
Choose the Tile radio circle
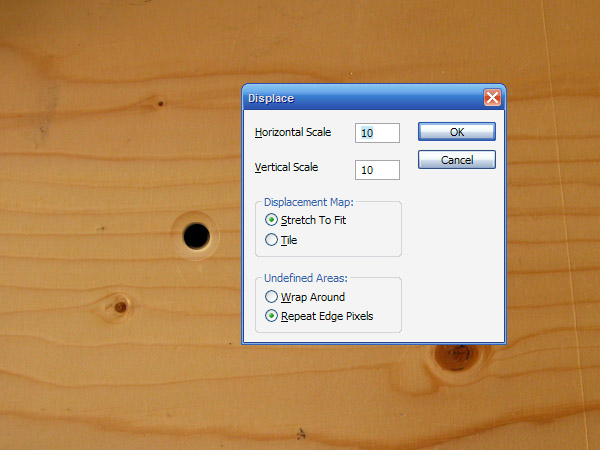click(x=271, y=240)
